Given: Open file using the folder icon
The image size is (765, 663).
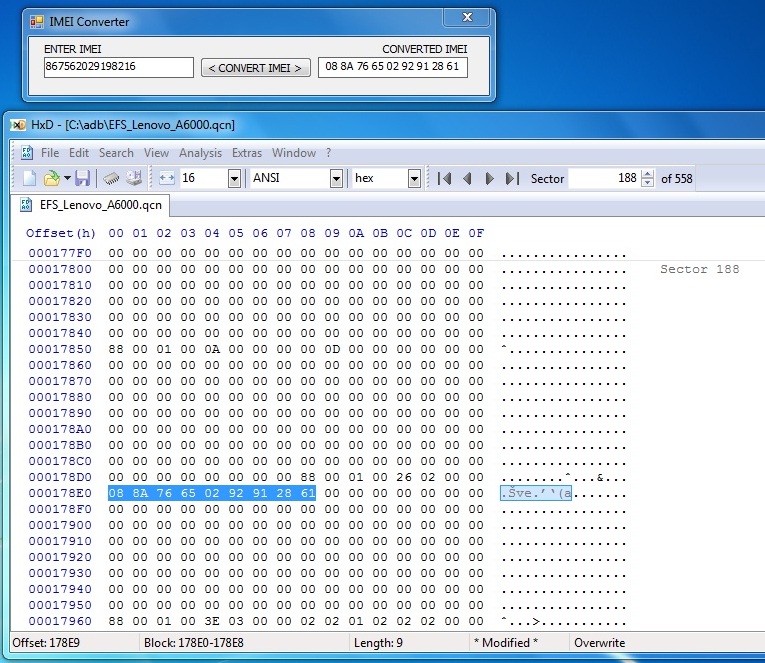Looking at the screenshot, I should point(51,178).
